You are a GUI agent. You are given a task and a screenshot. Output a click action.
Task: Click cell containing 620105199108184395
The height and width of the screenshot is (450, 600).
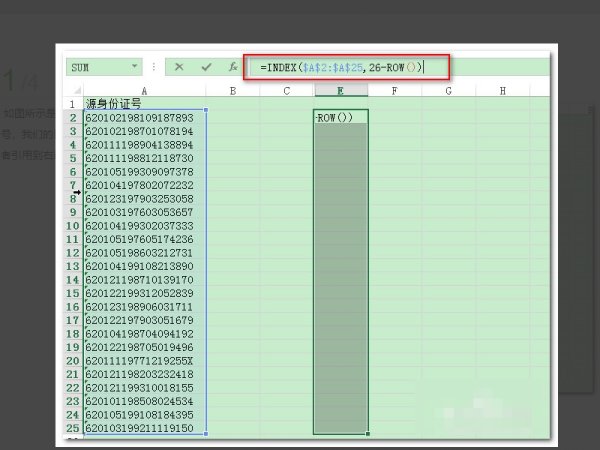point(145,415)
